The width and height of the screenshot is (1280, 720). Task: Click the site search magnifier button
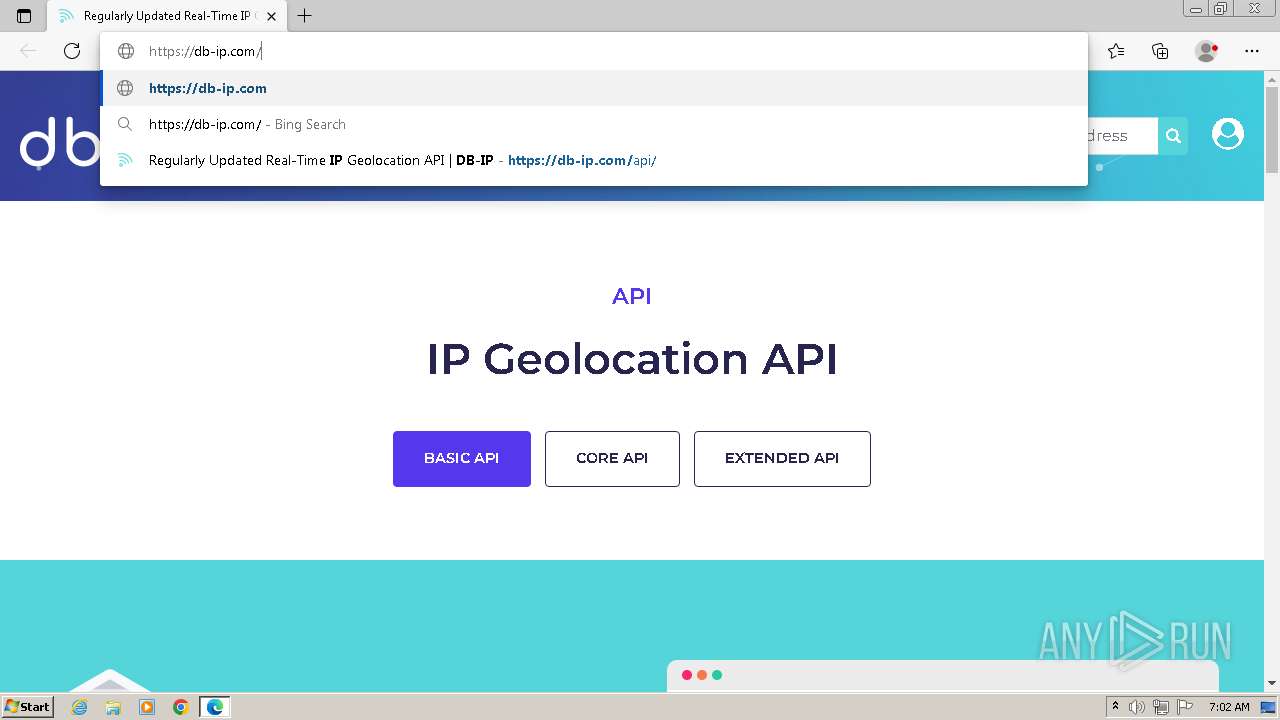(1173, 136)
